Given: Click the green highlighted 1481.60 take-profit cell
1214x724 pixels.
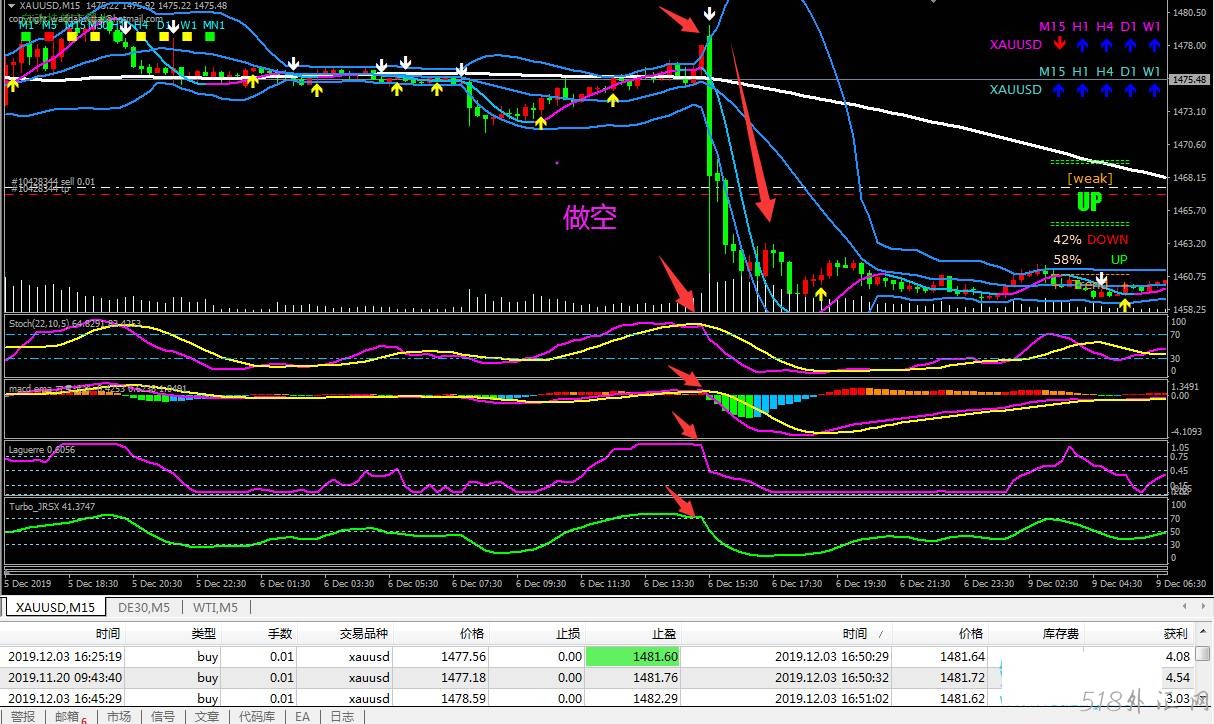Looking at the screenshot, I should [x=634, y=656].
